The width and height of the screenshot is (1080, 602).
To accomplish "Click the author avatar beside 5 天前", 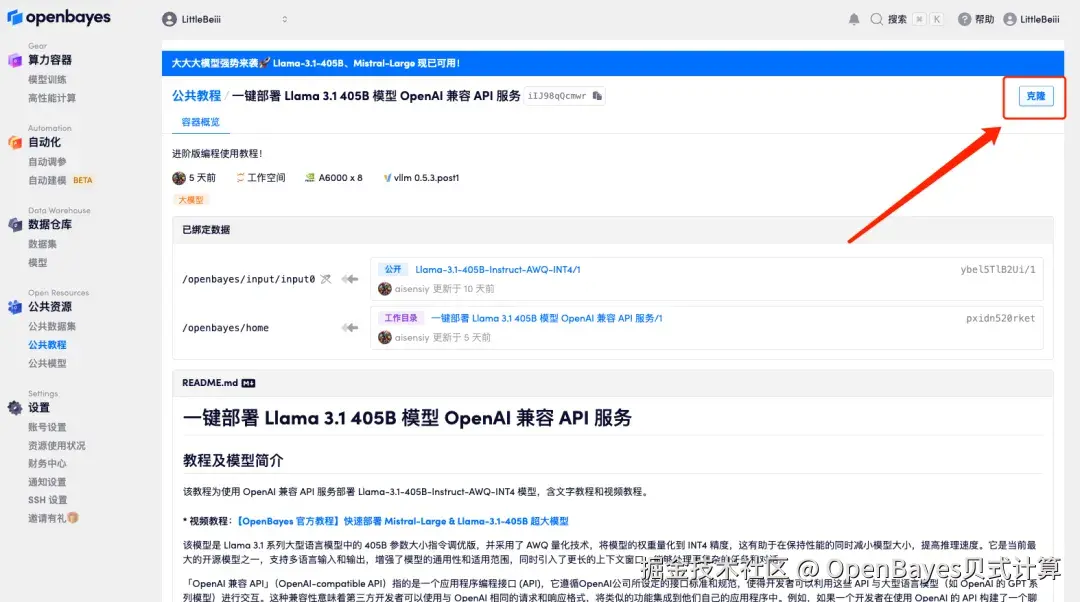I will (179, 178).
